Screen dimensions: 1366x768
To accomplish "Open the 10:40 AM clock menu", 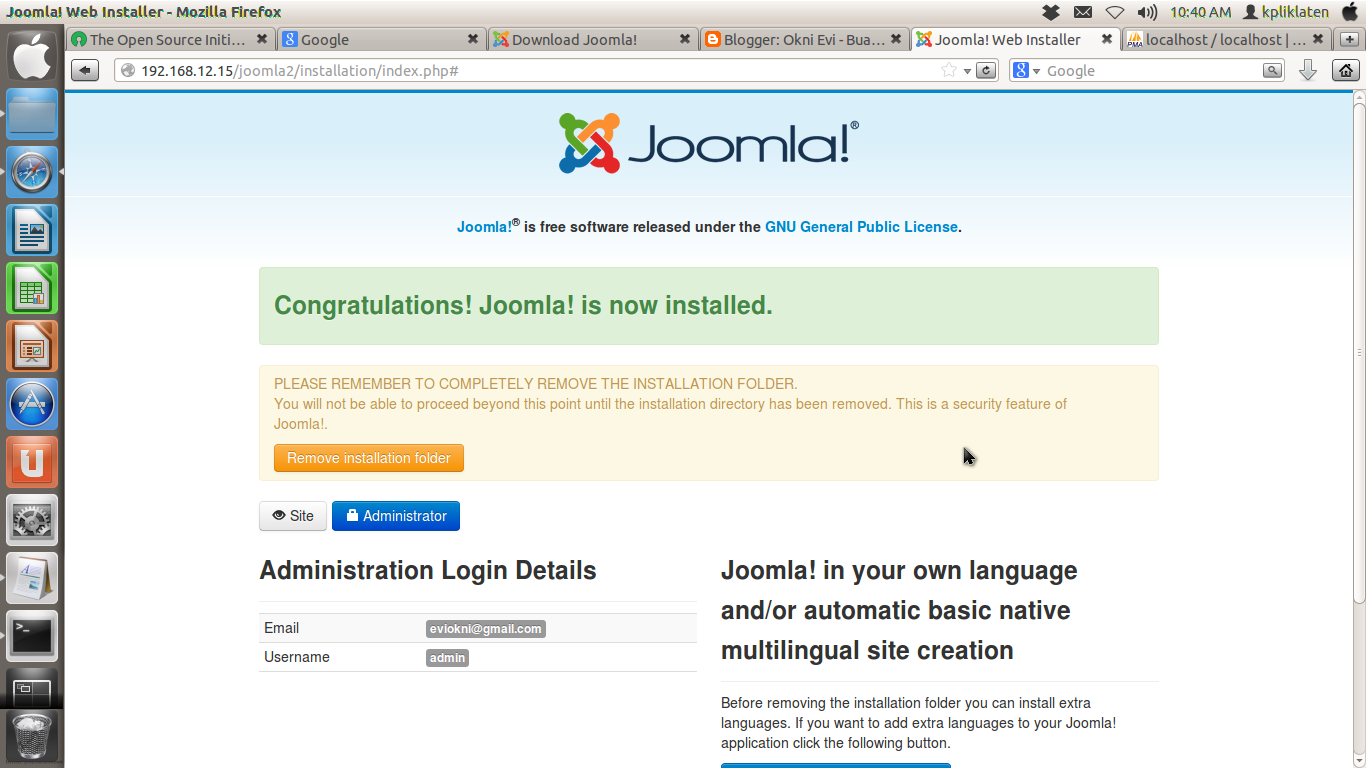I will 1200,12.
